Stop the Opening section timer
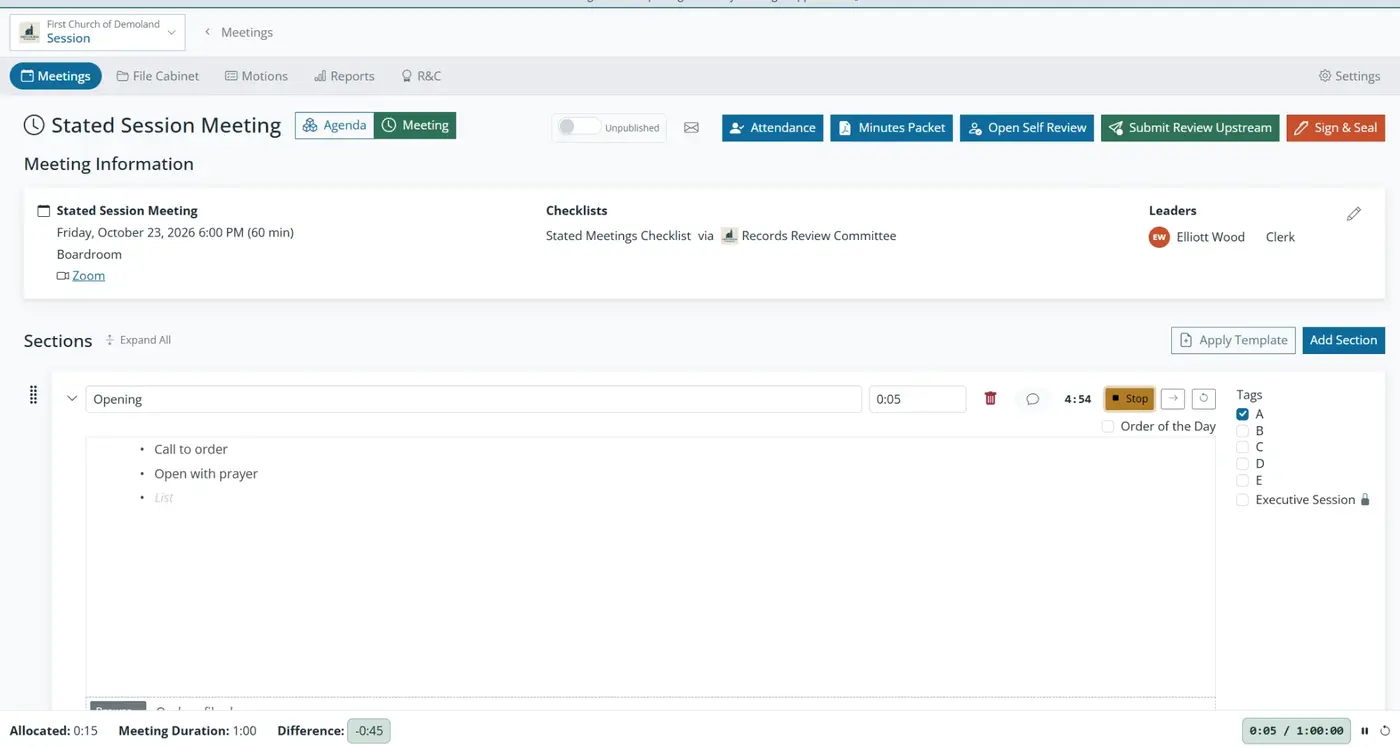Viewport: 1400px width, 748px height. point(1130,398)
